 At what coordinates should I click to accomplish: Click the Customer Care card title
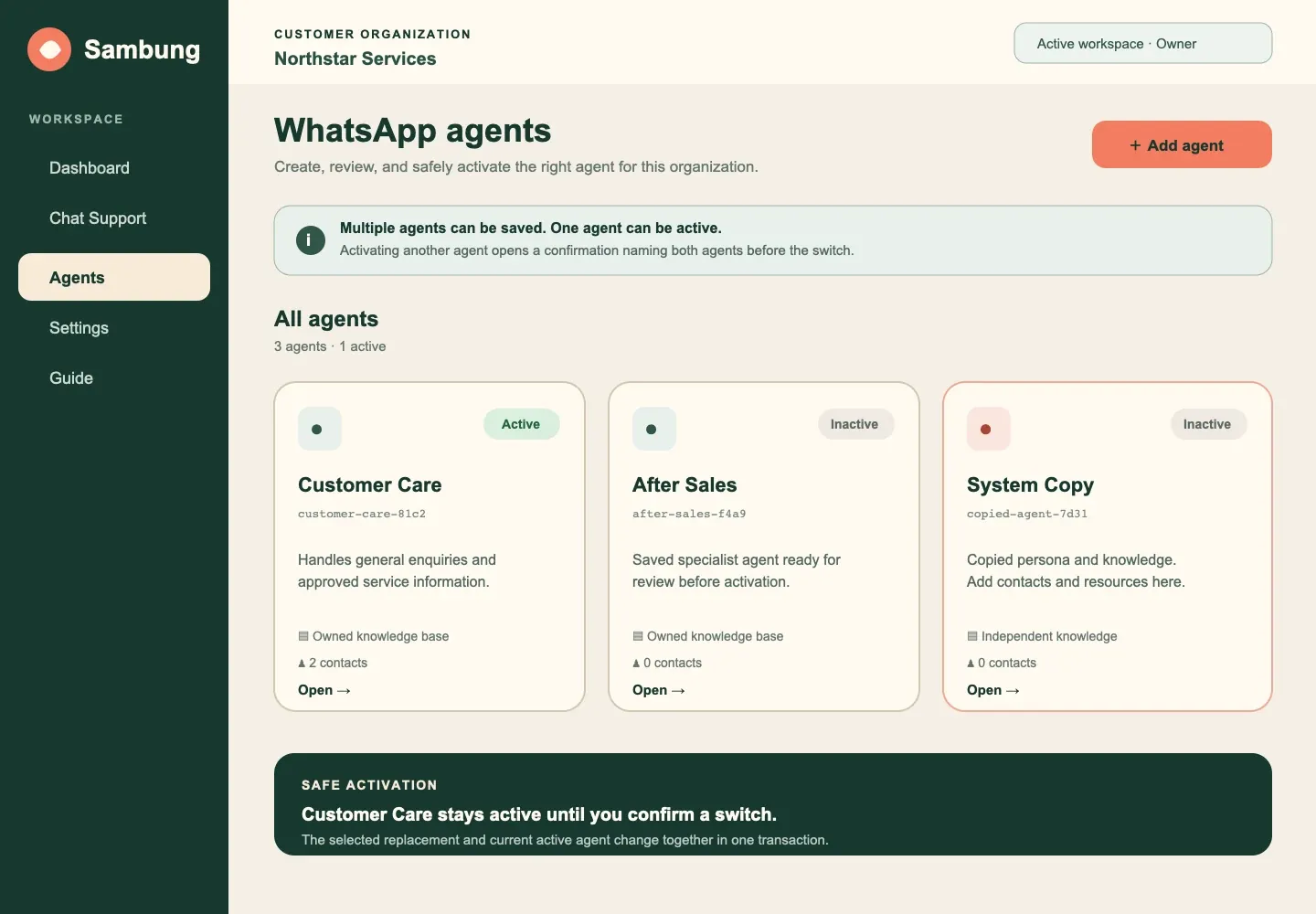coord(370,485)
